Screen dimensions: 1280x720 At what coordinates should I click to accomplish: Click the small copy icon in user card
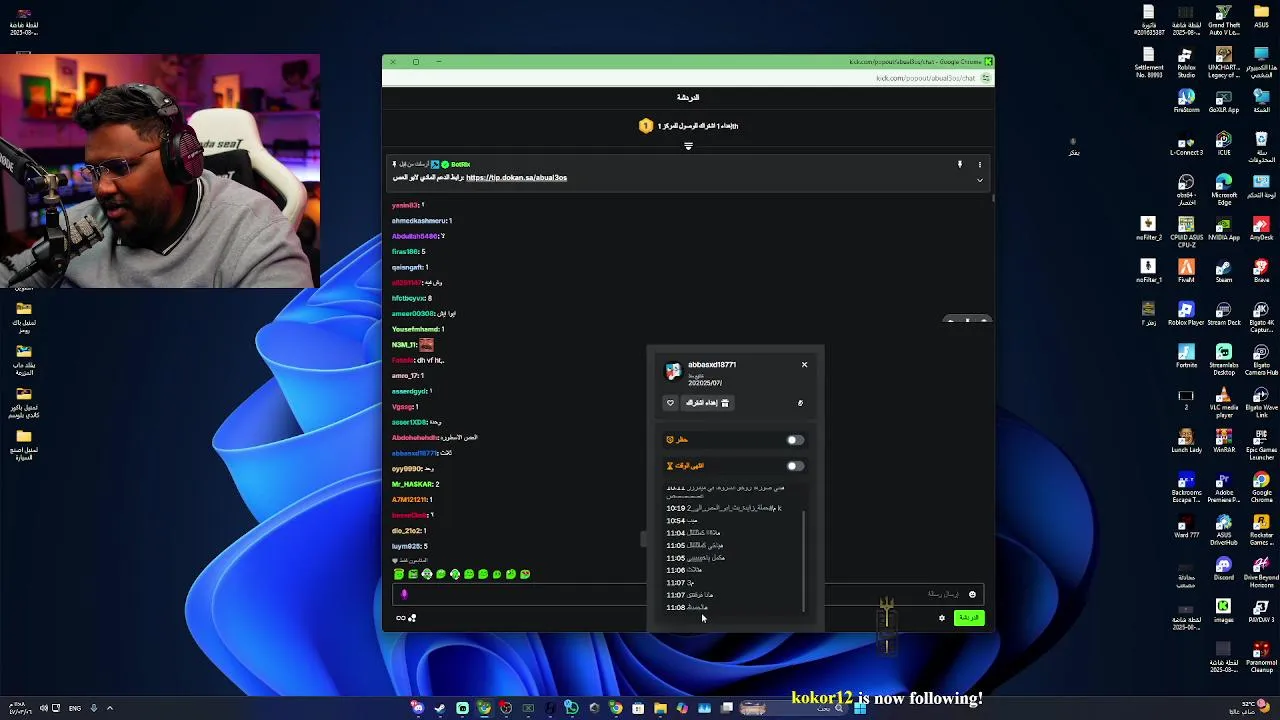pyautogui.click(x=800, y=403)
